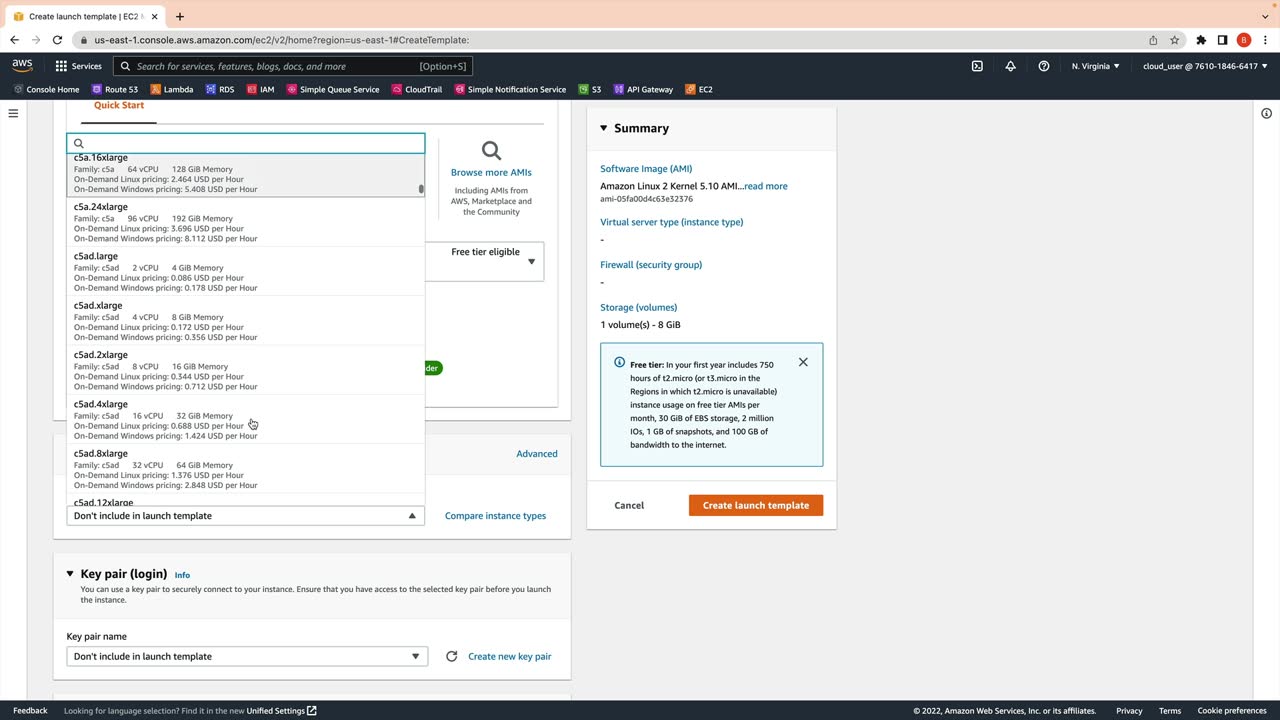
Task: Choose the c5ad.large instance type
Action: pos(246,272)
